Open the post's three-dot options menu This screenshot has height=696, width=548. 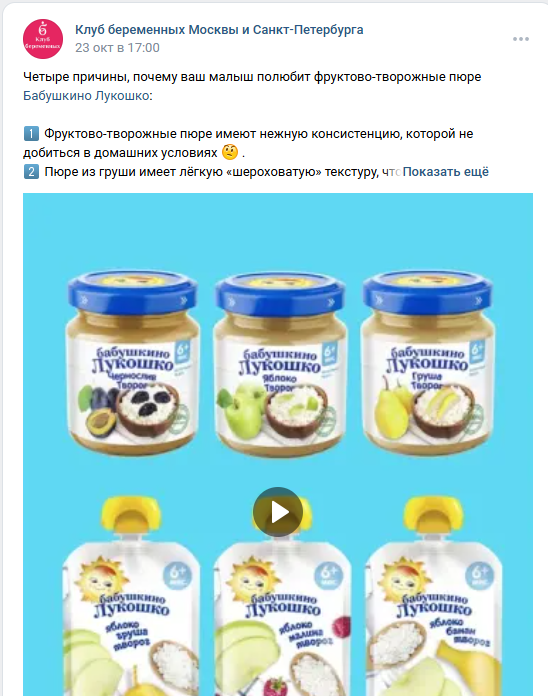(520, 39)
